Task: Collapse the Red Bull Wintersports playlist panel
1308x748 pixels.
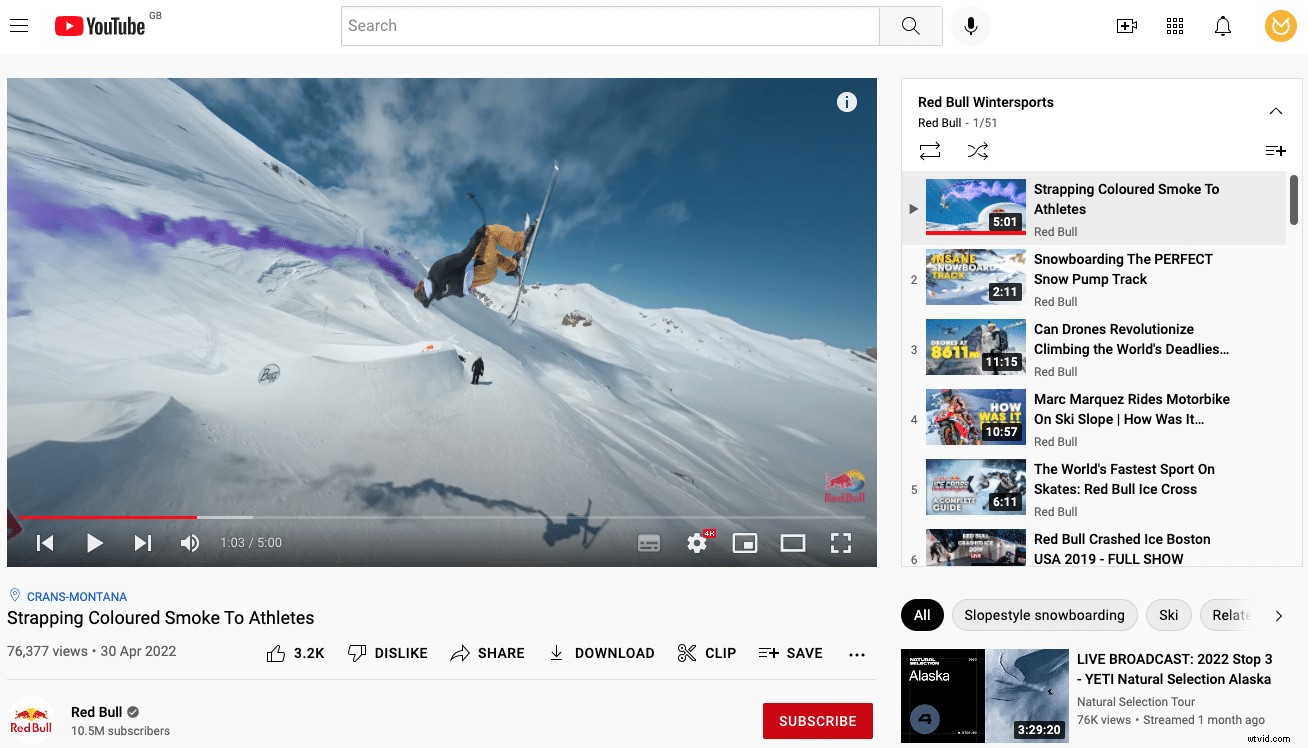Action: 1276,111
